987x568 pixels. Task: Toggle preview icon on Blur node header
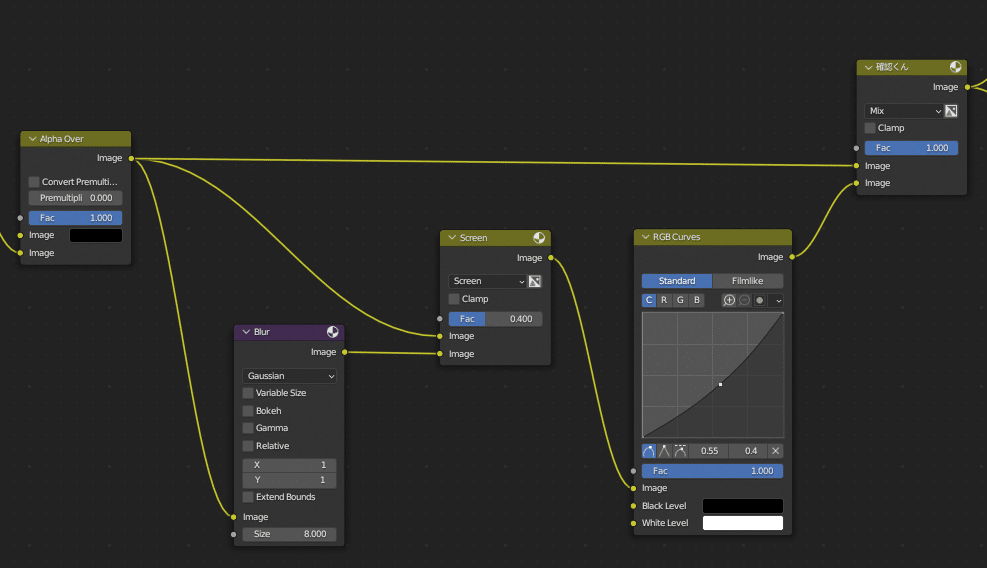[x=332, y=332]
